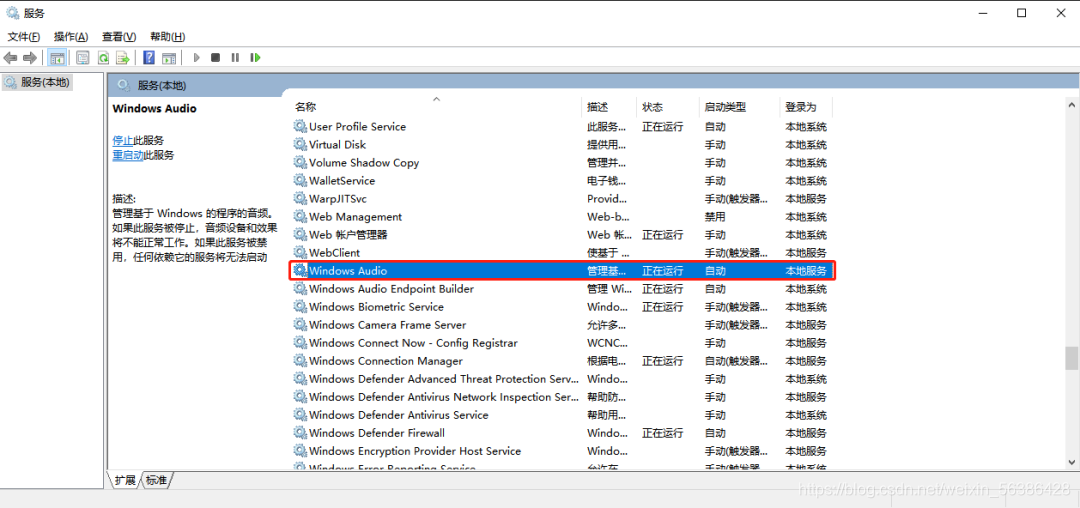
Task: Click the gear icon of Windows Audio Endpoint Builder
Action: click(300, 288)
